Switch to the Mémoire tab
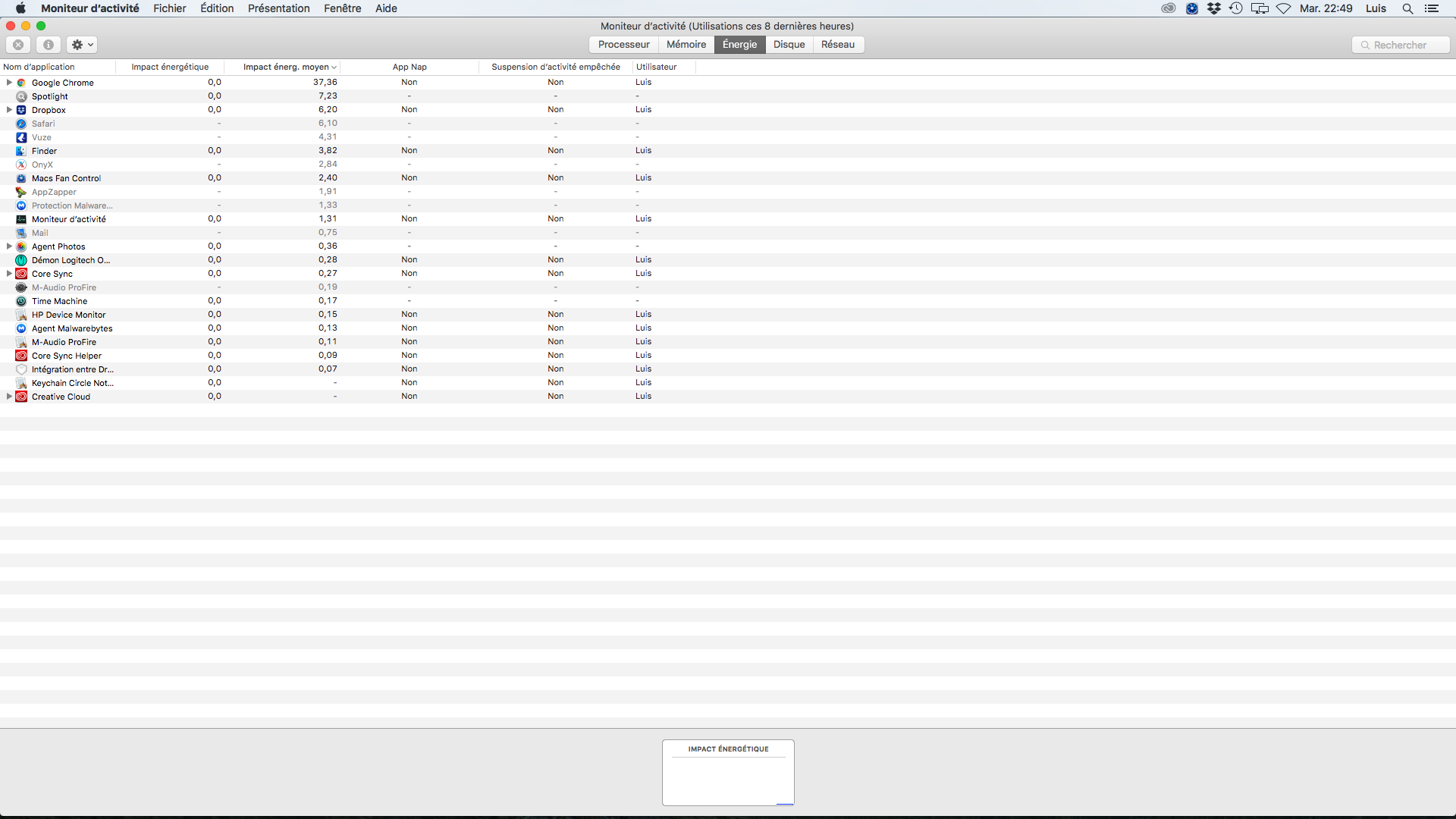Viewport: 1456px width, 819px height. tap(686, 45)
